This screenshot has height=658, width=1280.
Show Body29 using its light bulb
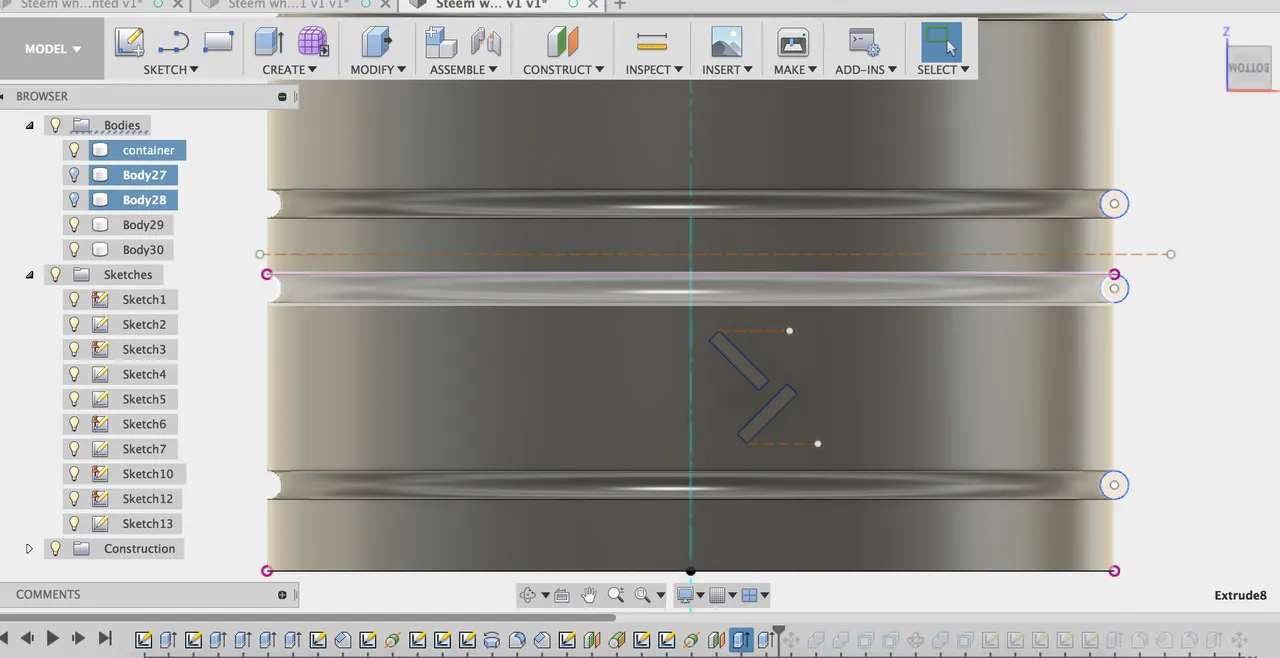[x=74, y=225]
